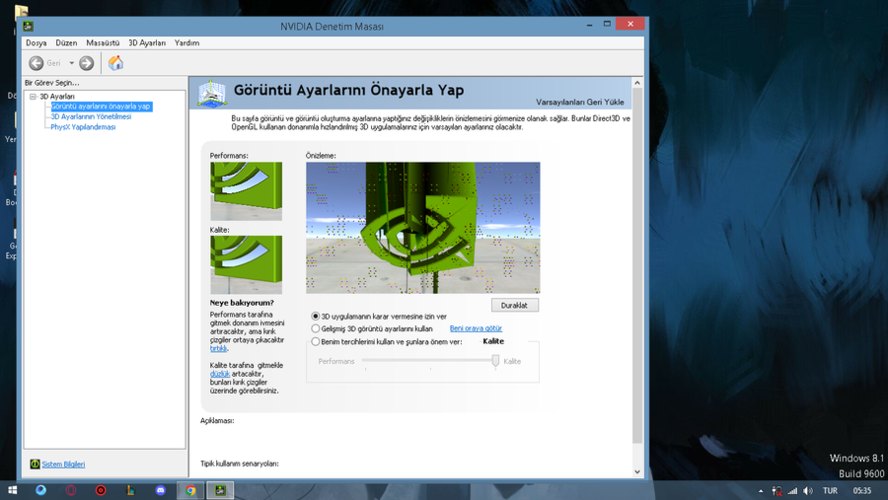This screenshot has height=500, width=888.
Task: Click the folder icon on desktop top-left
Action: [22, 11]
